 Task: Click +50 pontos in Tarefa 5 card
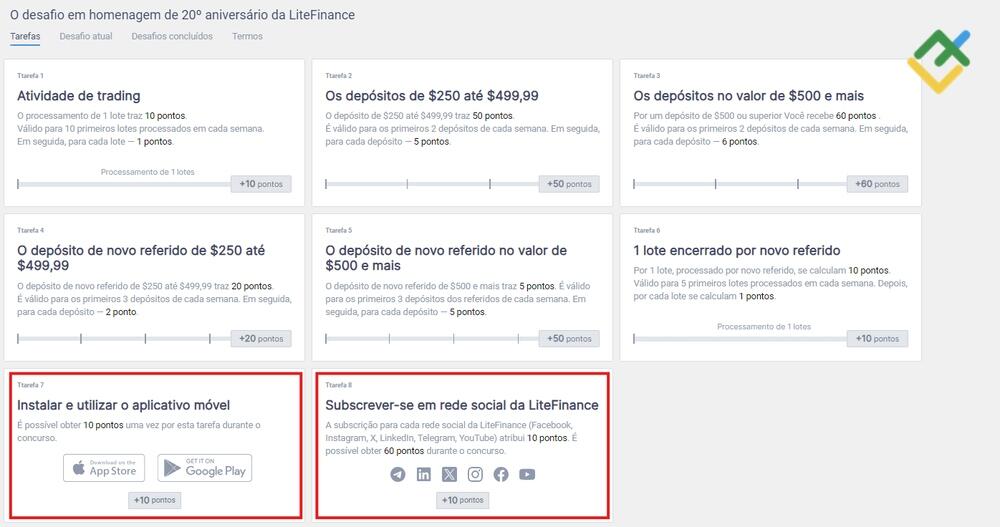[x=569, y=339]
